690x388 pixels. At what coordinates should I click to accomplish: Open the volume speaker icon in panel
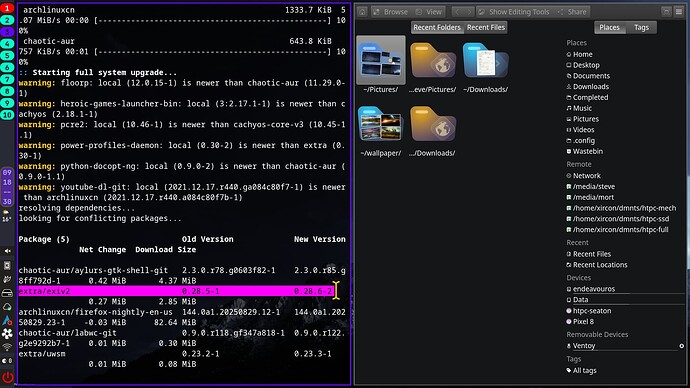pyautogui.click(x=7, y=251)
